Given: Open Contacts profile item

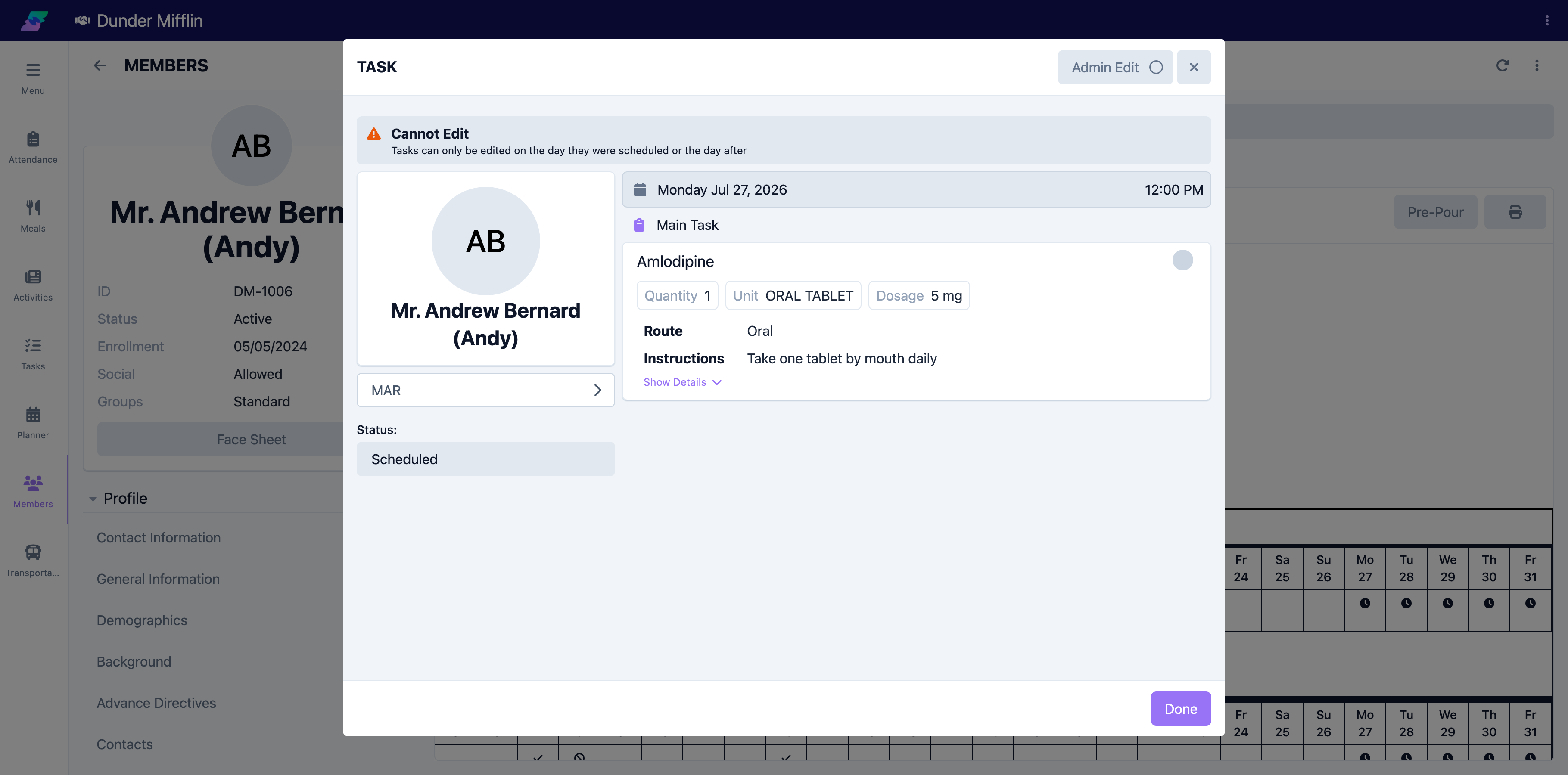Looking at the screenshot, I should coord(125,744).
